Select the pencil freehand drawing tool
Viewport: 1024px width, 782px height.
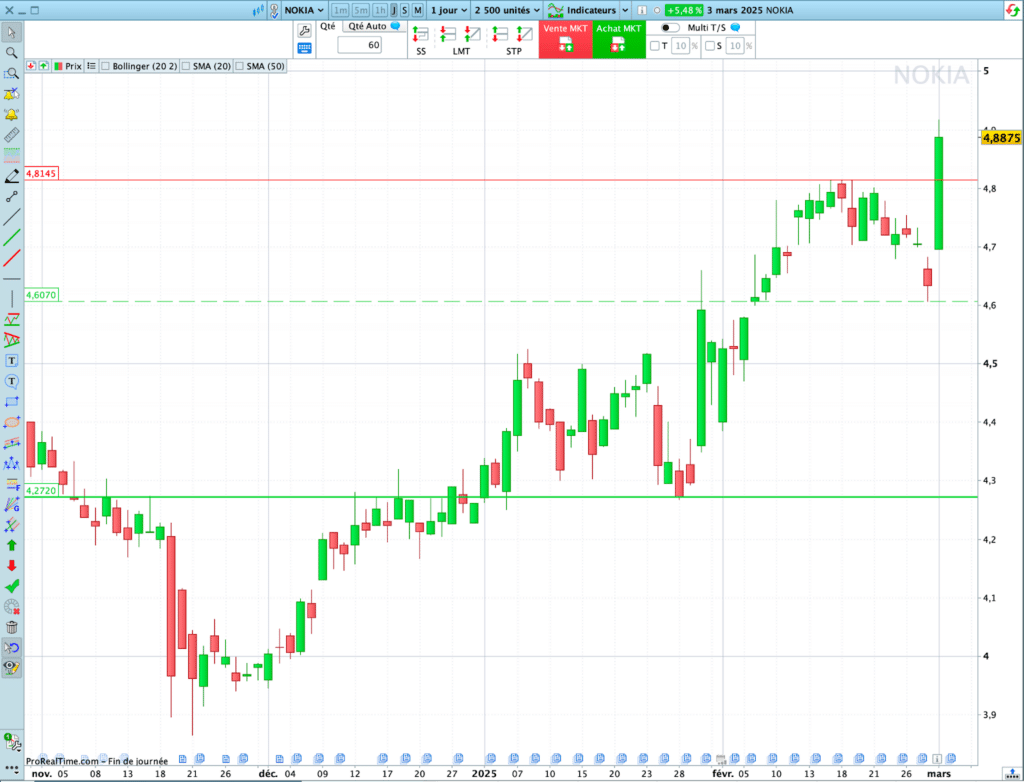point(12,176)
